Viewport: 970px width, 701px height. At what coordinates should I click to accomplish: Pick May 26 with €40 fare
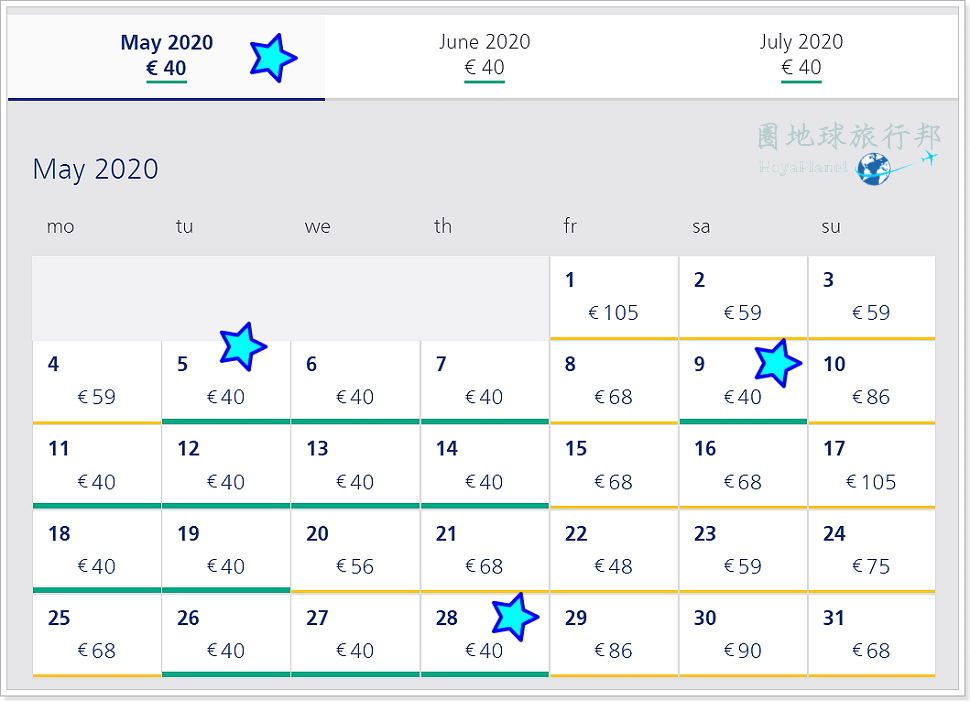226,635
